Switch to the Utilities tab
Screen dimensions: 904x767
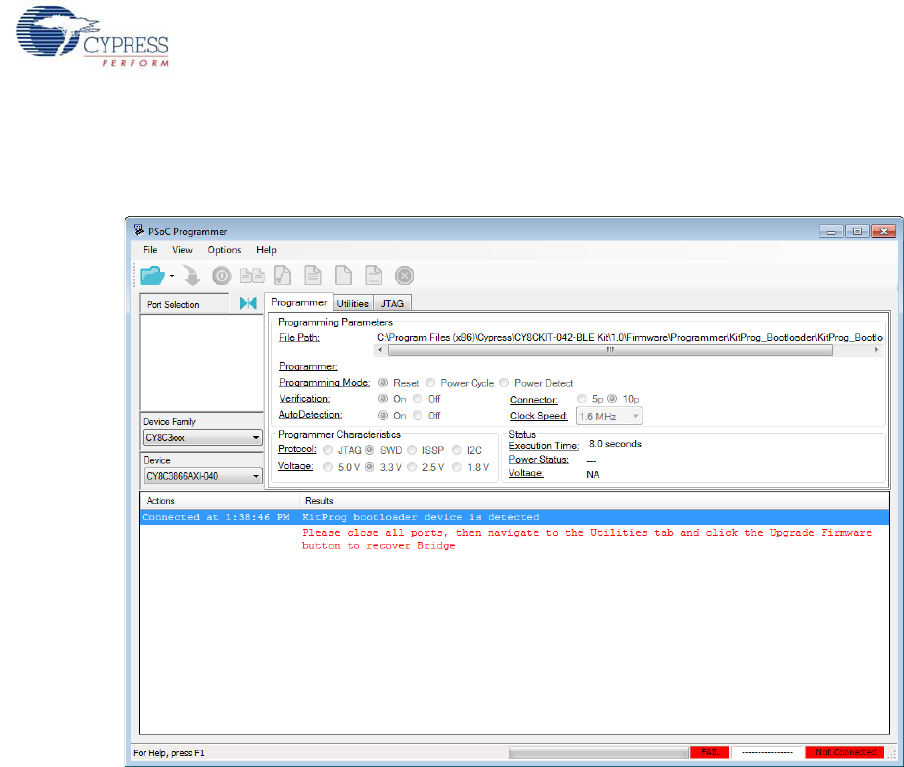352,303
